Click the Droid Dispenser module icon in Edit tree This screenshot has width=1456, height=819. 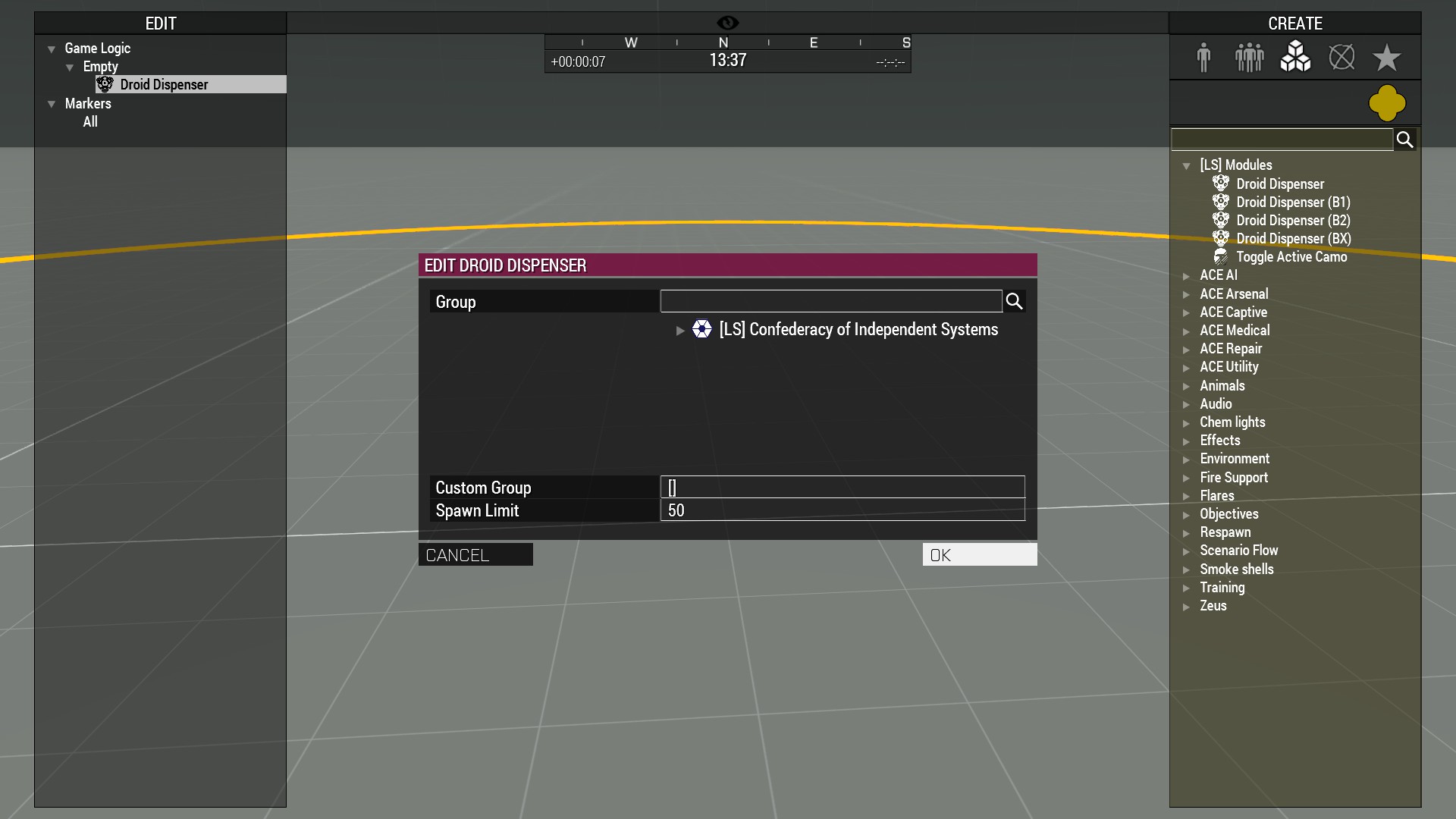(x=105, y=84)
